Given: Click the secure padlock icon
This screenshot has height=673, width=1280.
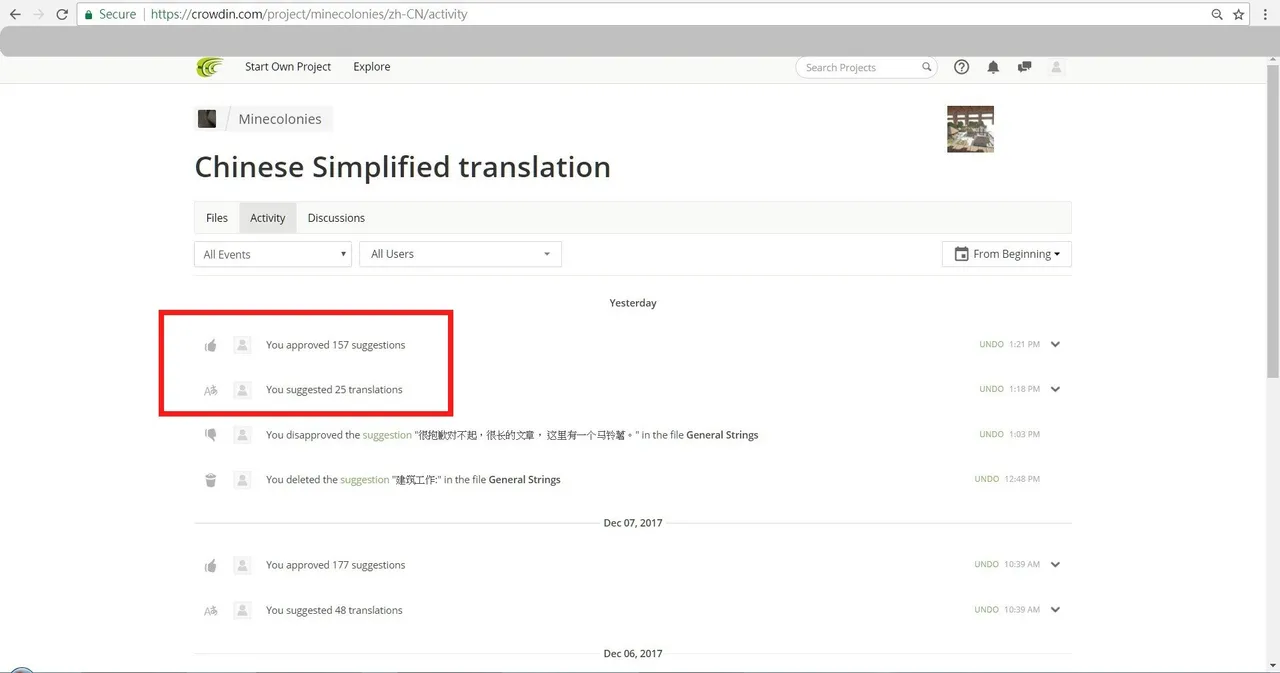Looking at the screenshot, I should click(x=88, y=14).
